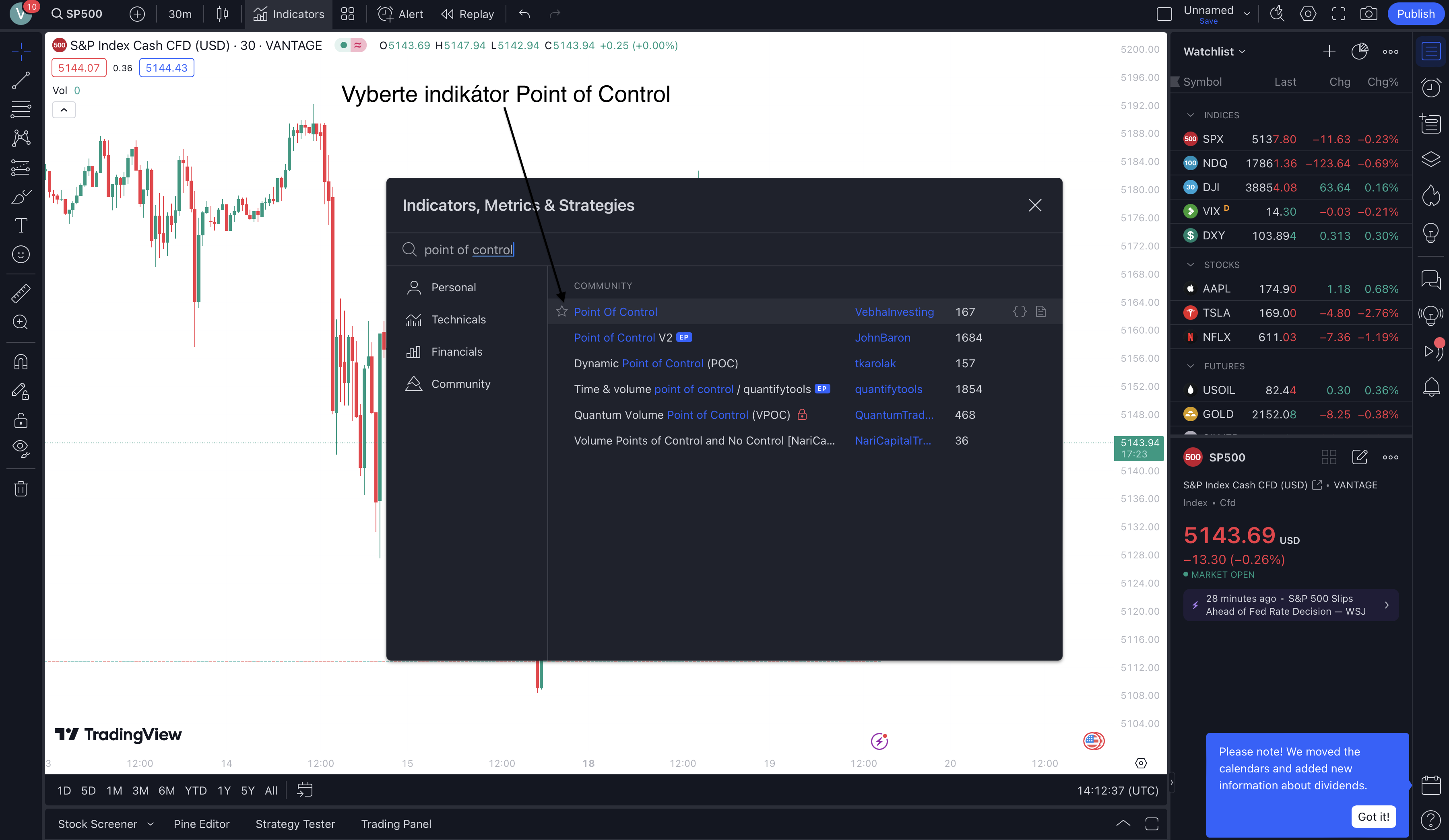Click the Community tab in indicators
The image size is (1449, 840).
click(460, 383)
